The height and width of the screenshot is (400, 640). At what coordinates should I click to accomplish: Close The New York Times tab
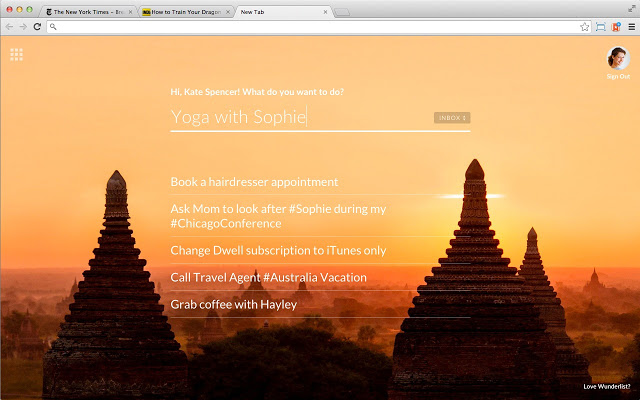[131, 12]
